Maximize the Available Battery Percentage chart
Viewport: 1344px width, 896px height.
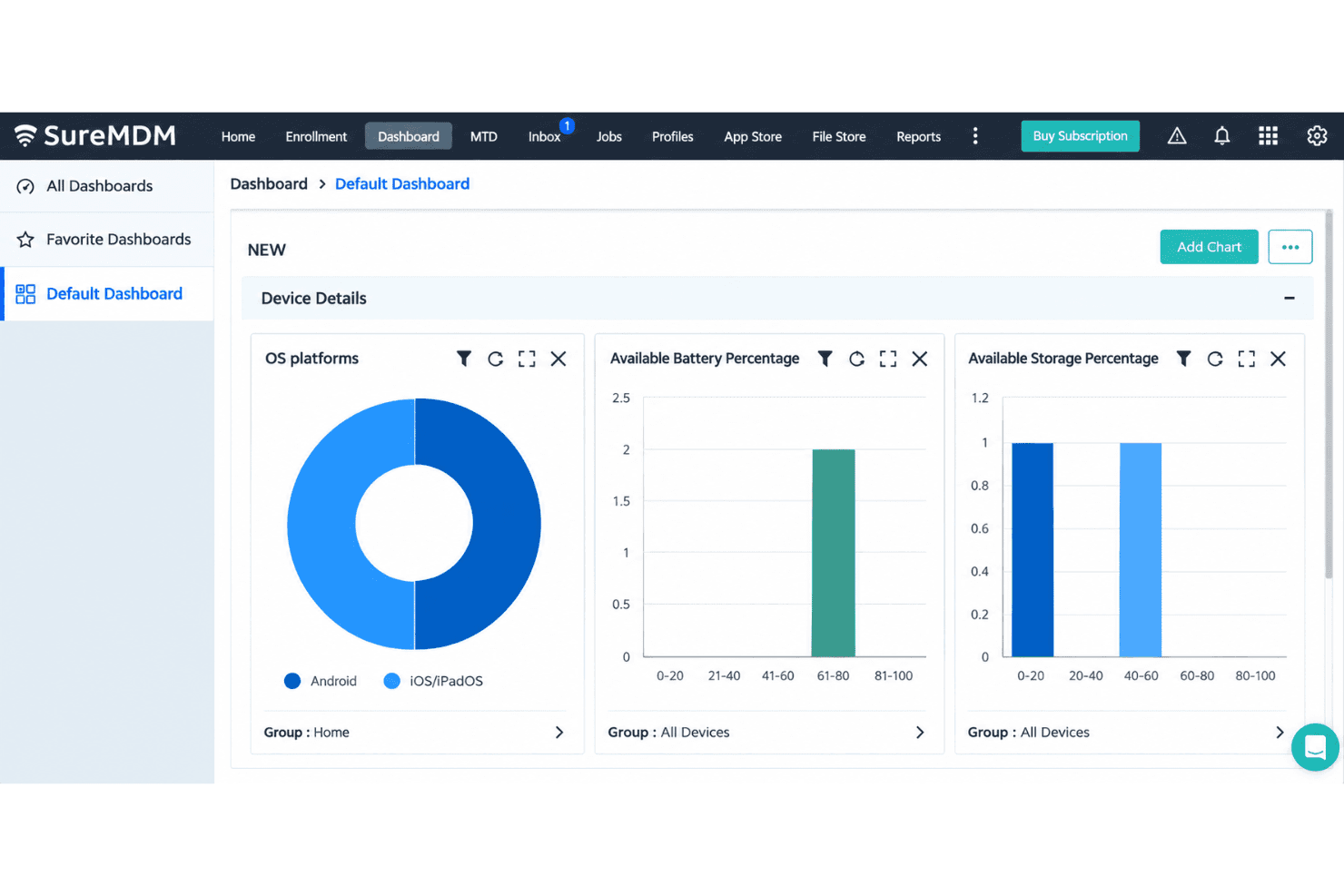click(x=888, y=359)
